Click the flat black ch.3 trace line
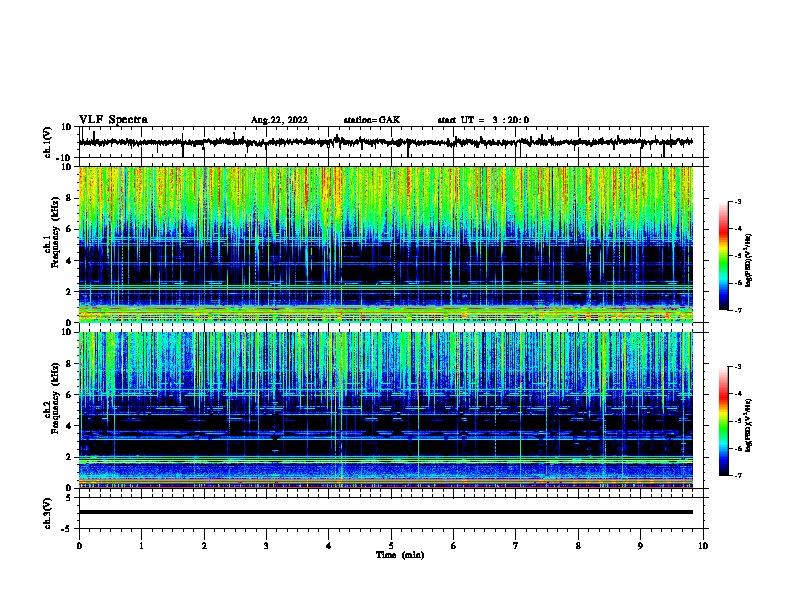This screenshot has height=612, width=792. [385, 512]
